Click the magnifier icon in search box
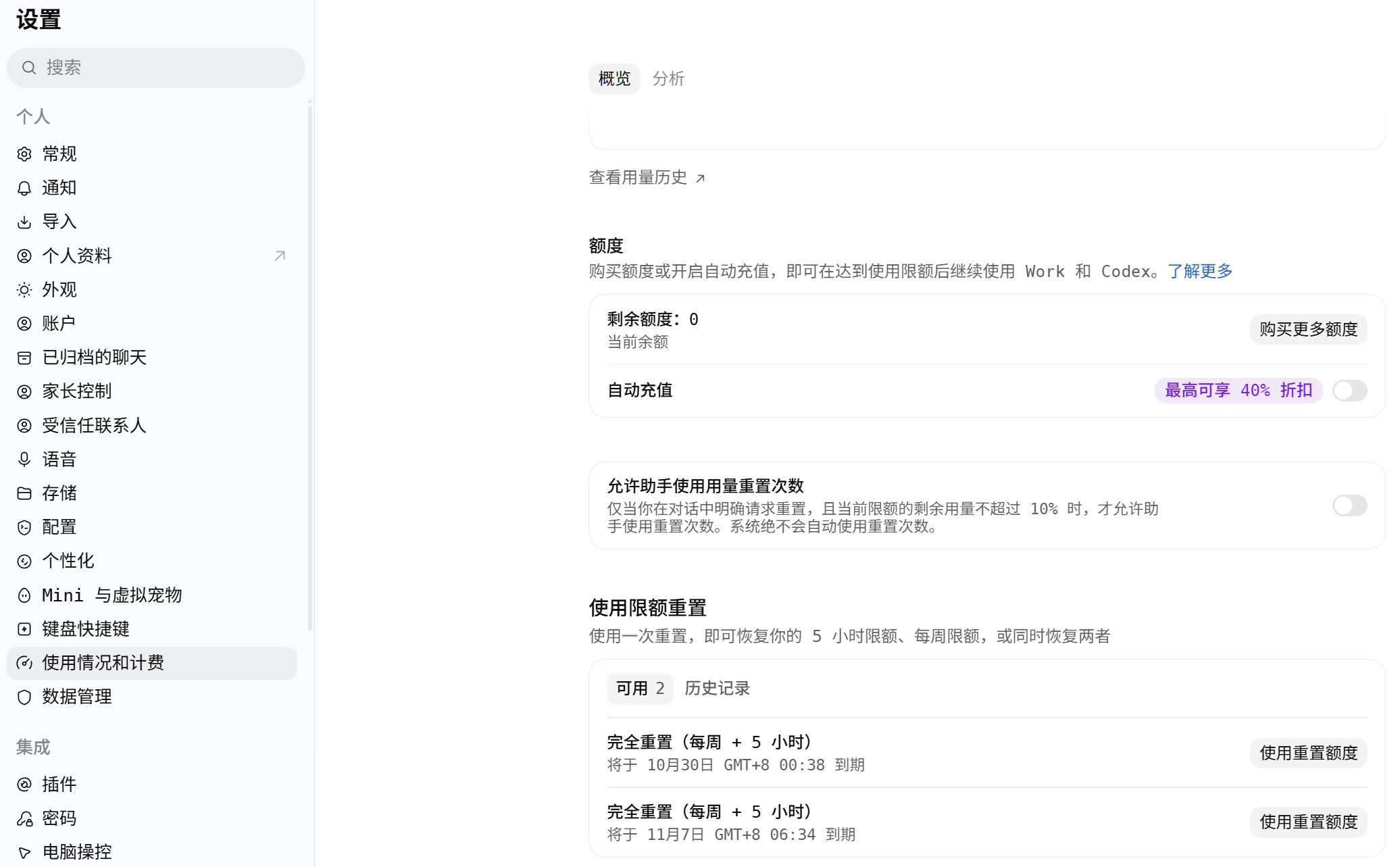This screenshot has height=867, width=1400. (29, 68)
